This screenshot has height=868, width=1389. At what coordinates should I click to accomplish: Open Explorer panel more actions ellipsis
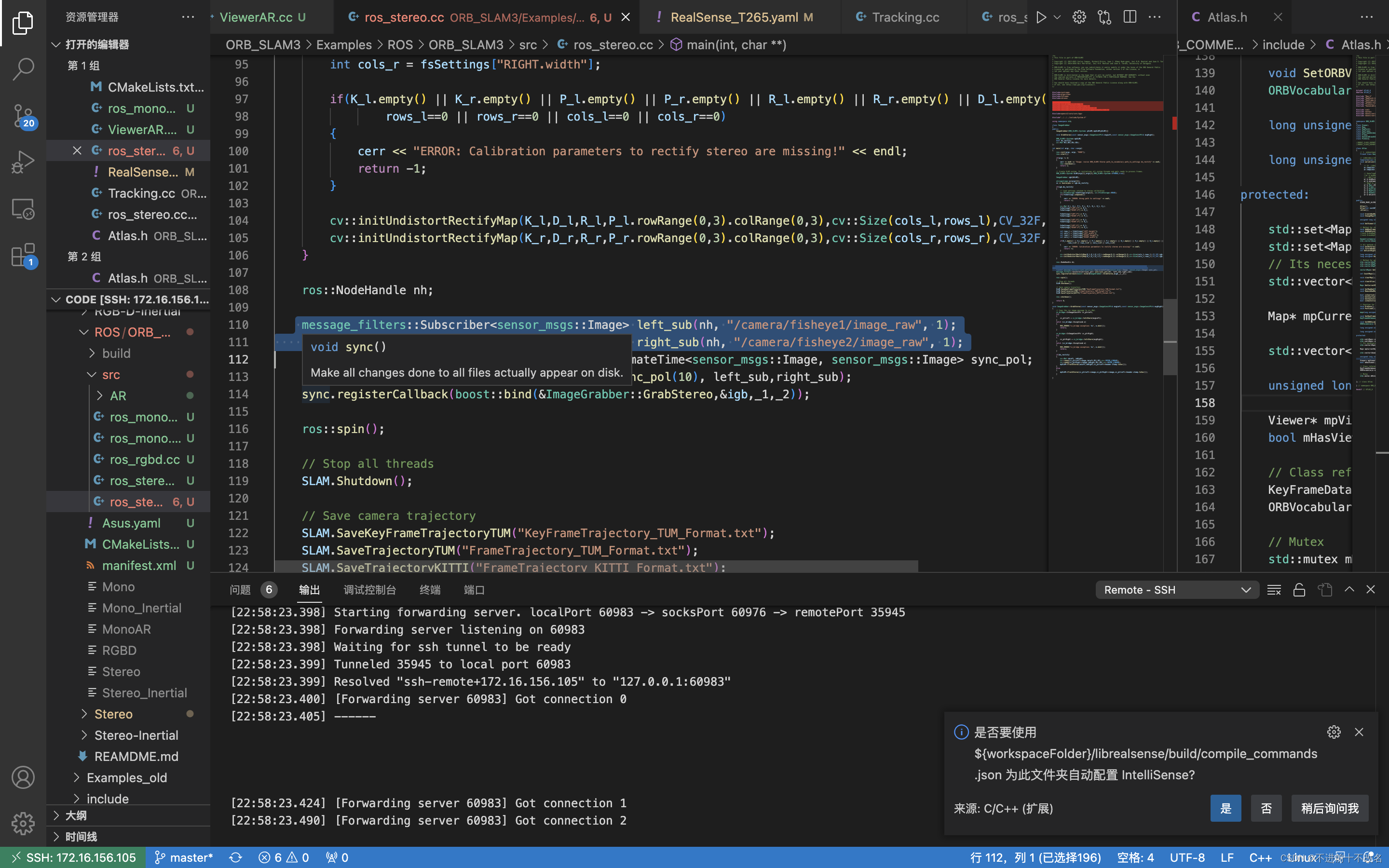[188, 17]
